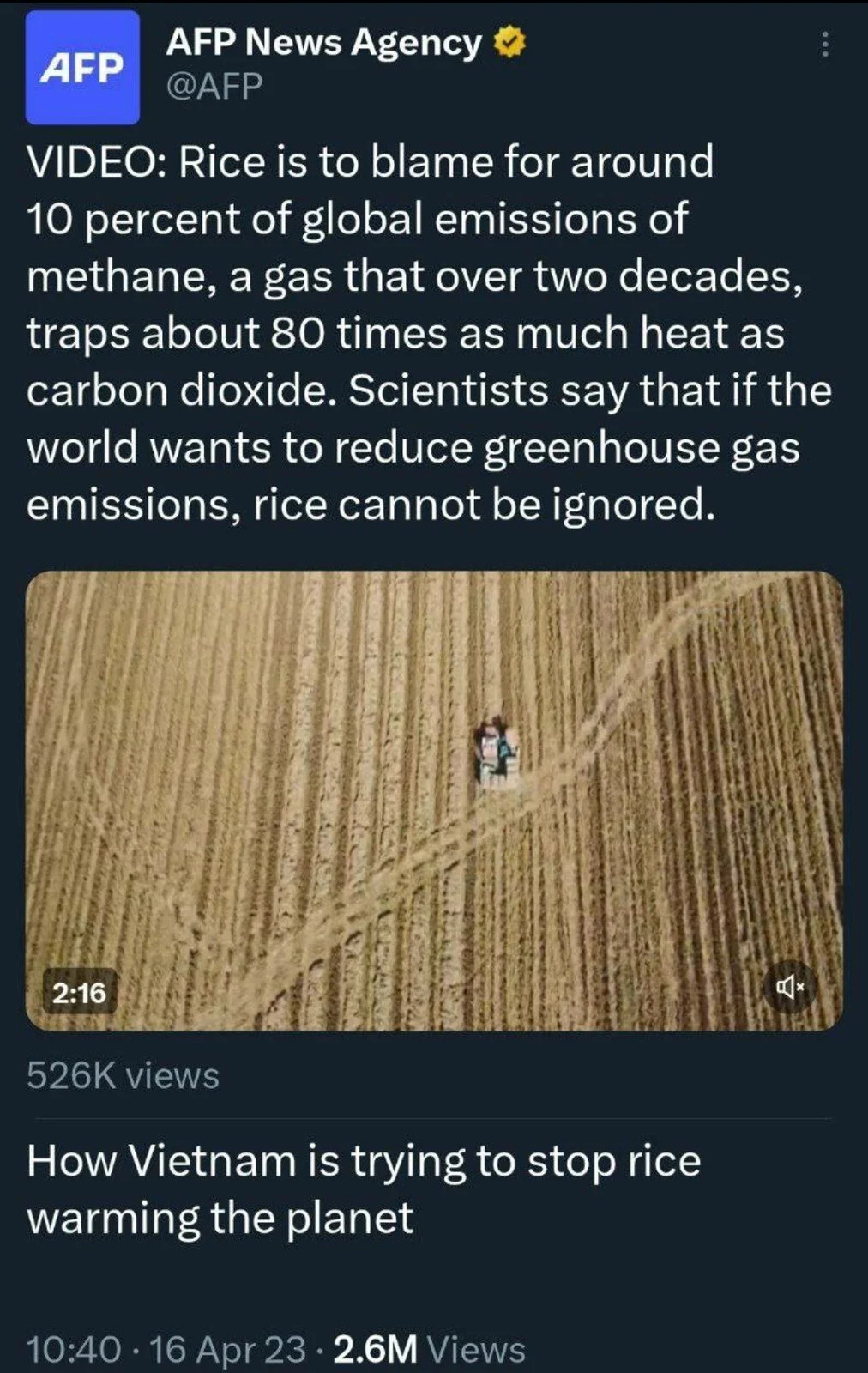The height and width of the screenshot is (1373, 868).
Task: Click the AFP profile avatar logo
Action: [x=82, y=68]
